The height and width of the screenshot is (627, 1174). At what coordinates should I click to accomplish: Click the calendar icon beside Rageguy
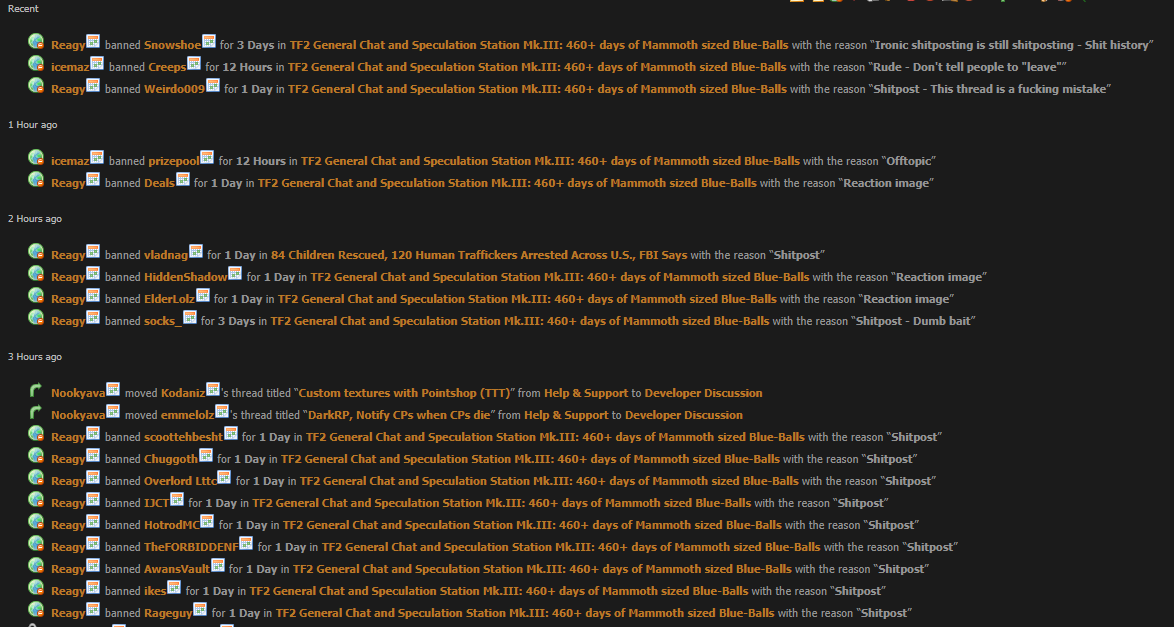(200, 609)
